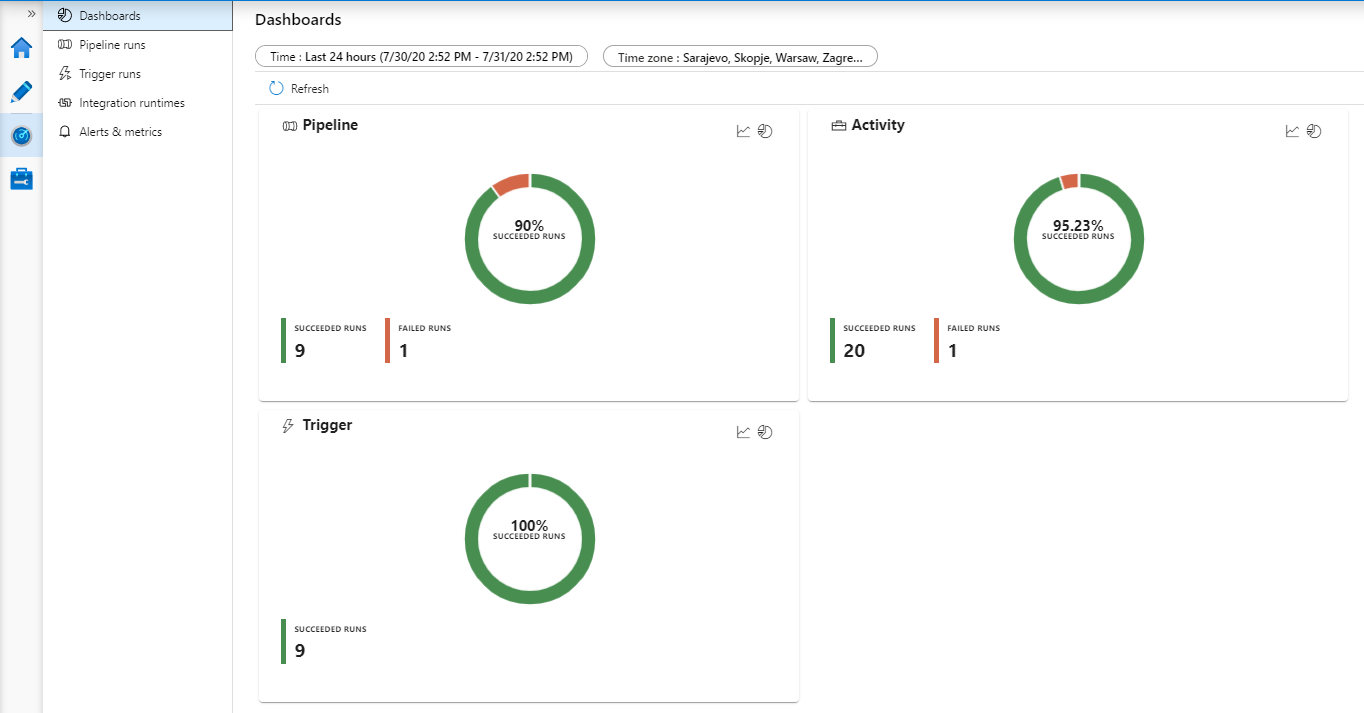
Task: Switch Trigger card to line chart view
Action: click(x=743, y=432)
